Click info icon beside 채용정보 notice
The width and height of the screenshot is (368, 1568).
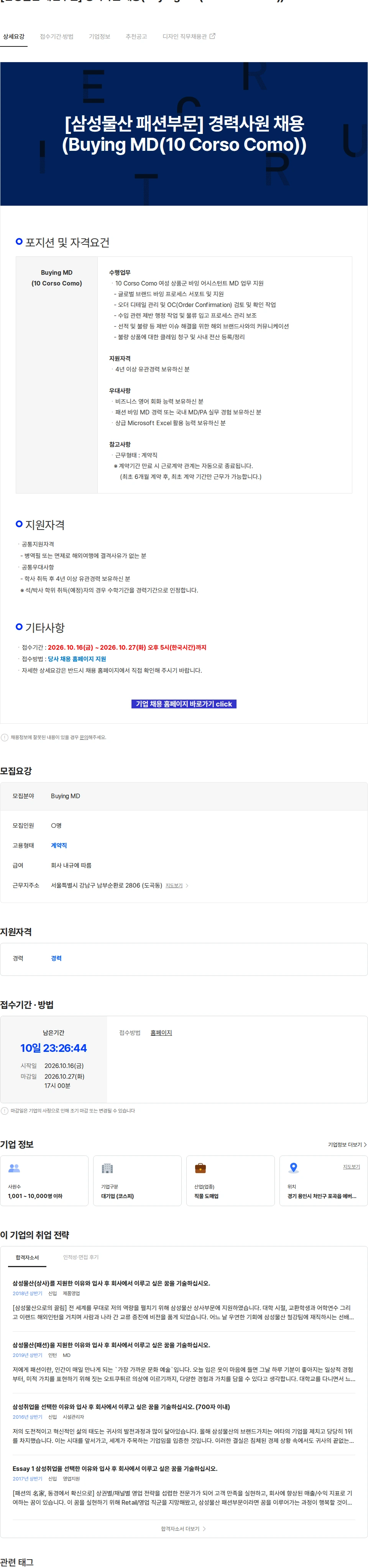point(5,737)
